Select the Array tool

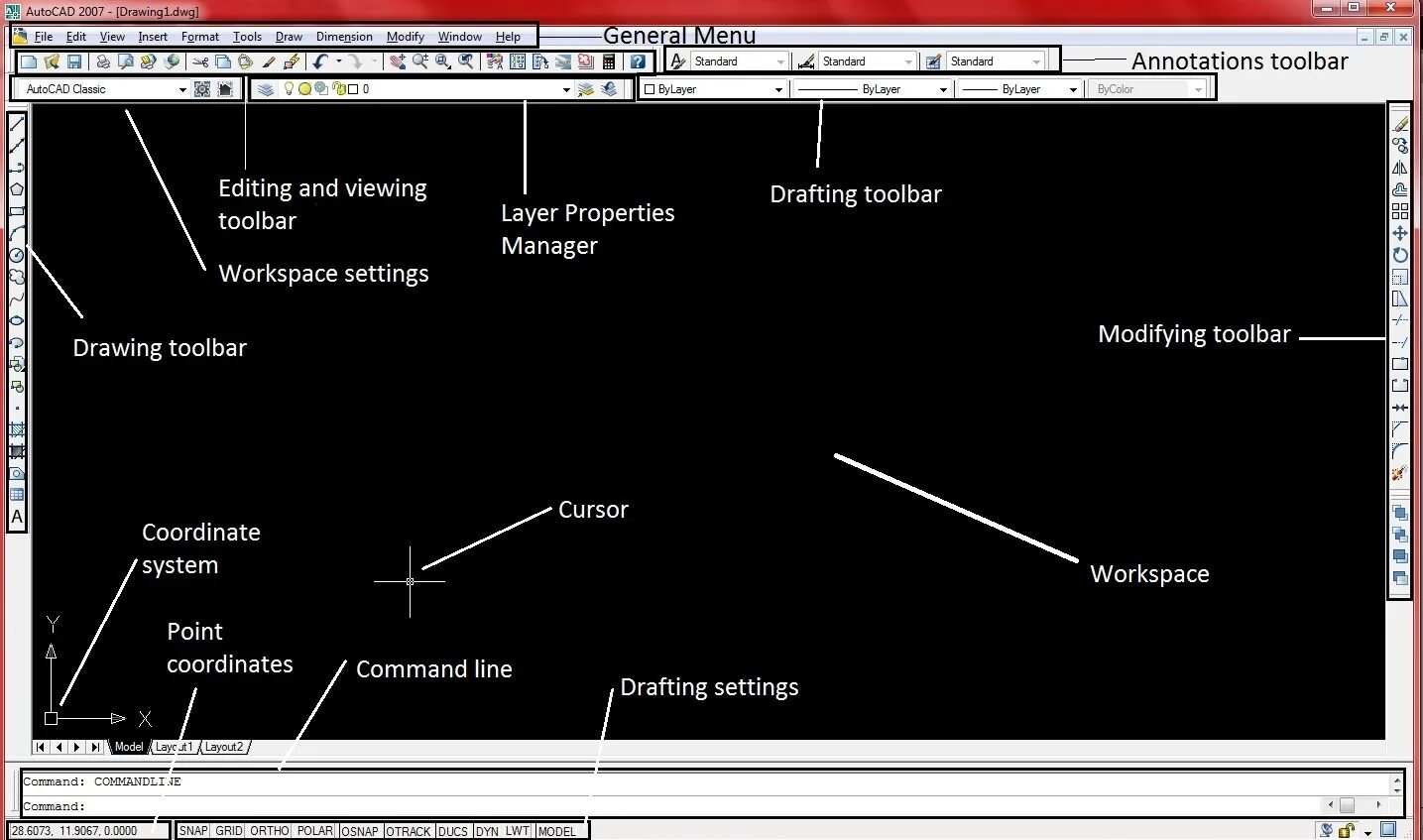1400,211
